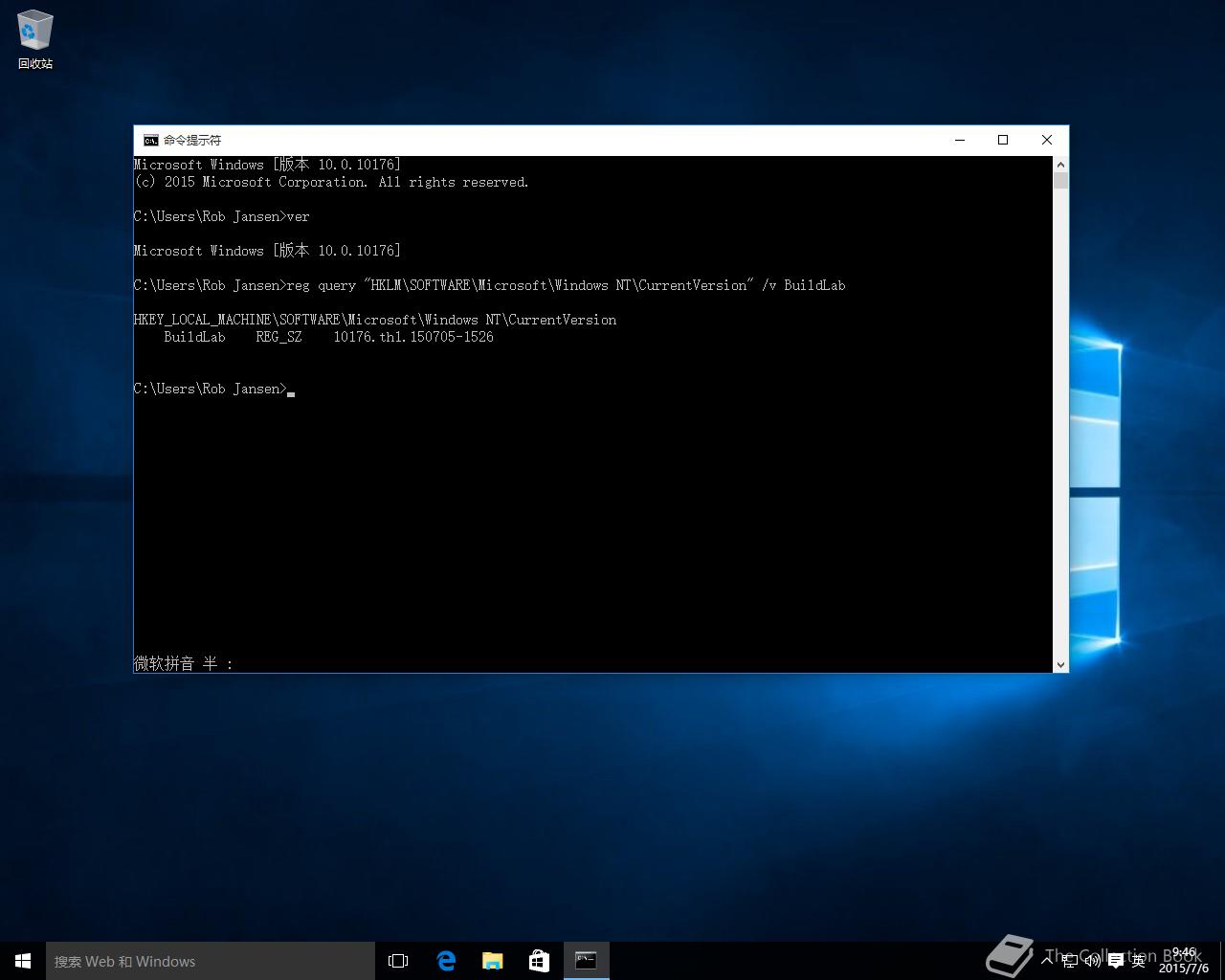
Task: Click the HKEY_LOCAL_MACHINE registry path output line
Action: pos(375,320)
